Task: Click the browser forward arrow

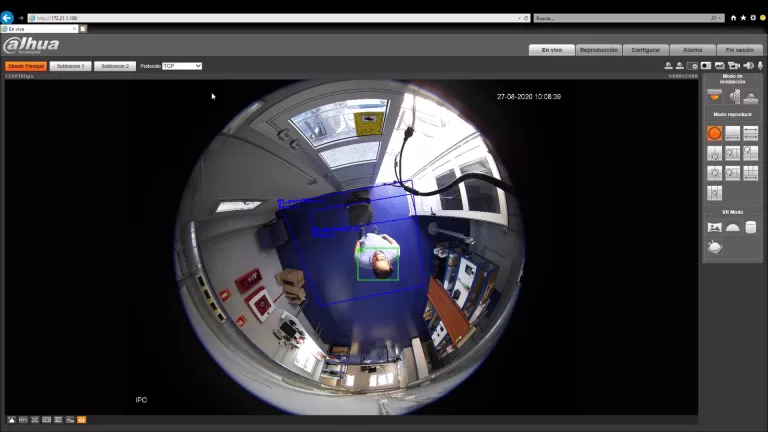Action: coord(21,18)
